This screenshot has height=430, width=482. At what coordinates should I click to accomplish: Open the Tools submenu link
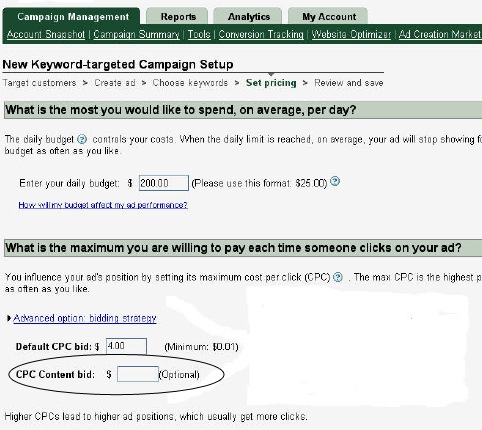199,34
